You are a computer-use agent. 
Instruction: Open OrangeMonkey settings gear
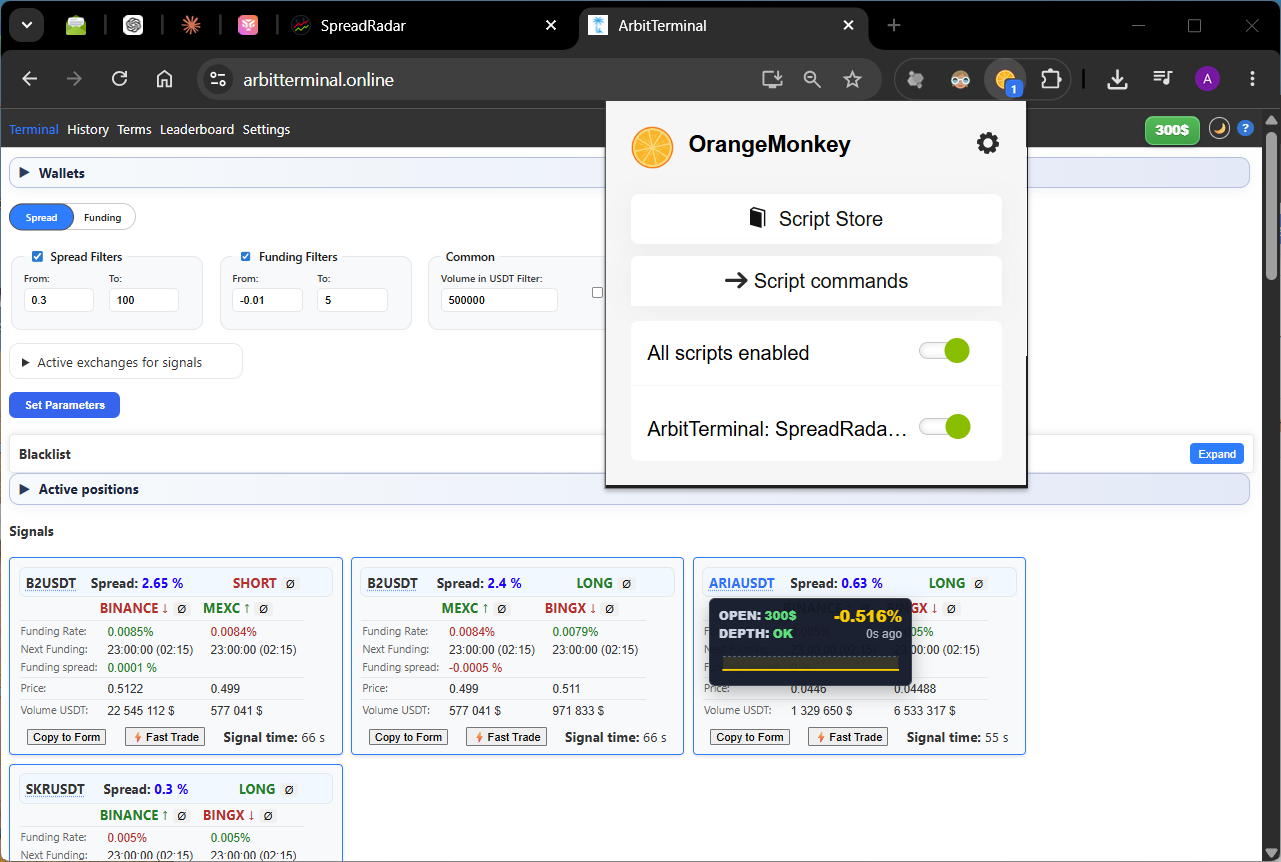click(987, 144)
